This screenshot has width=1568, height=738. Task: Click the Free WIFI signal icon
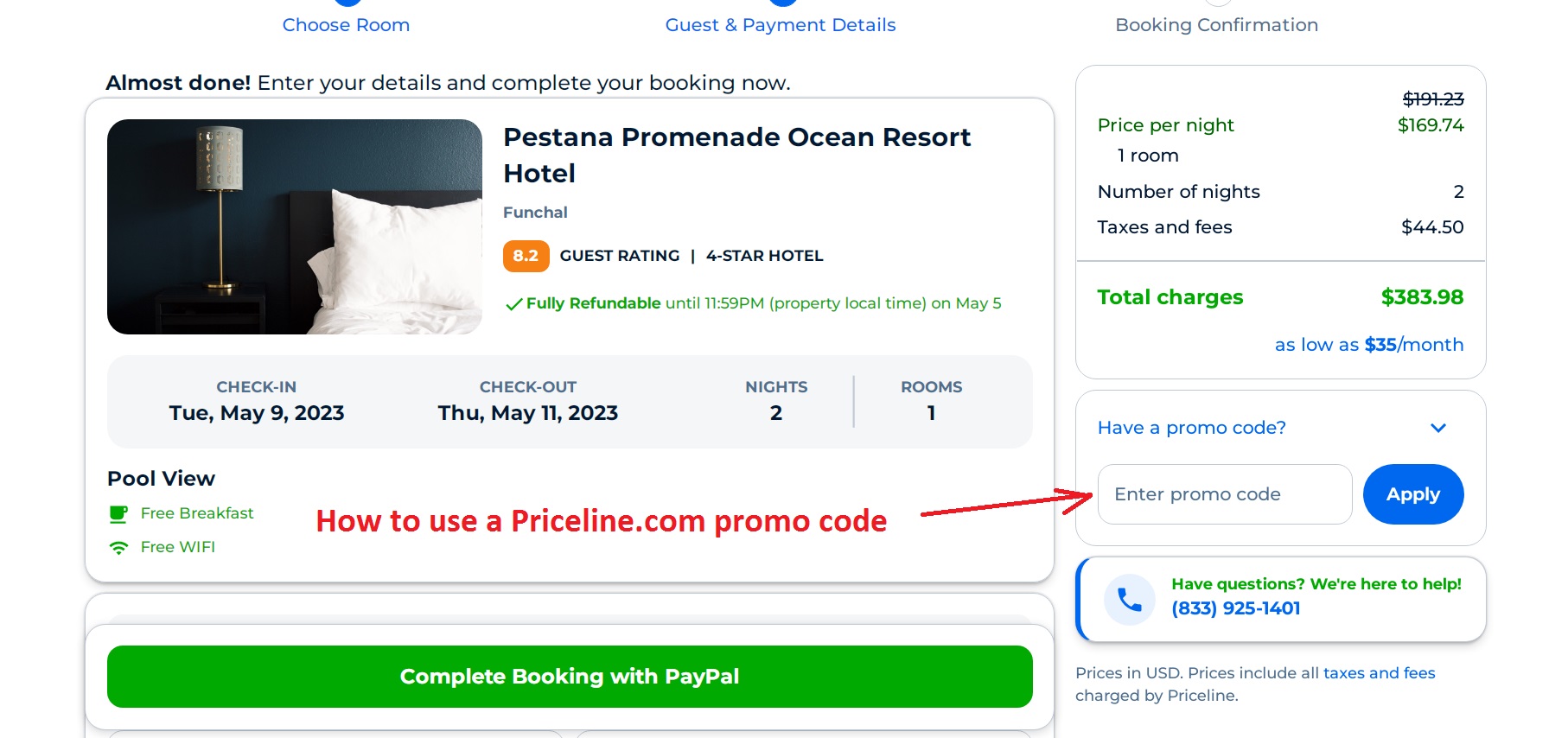119,546
